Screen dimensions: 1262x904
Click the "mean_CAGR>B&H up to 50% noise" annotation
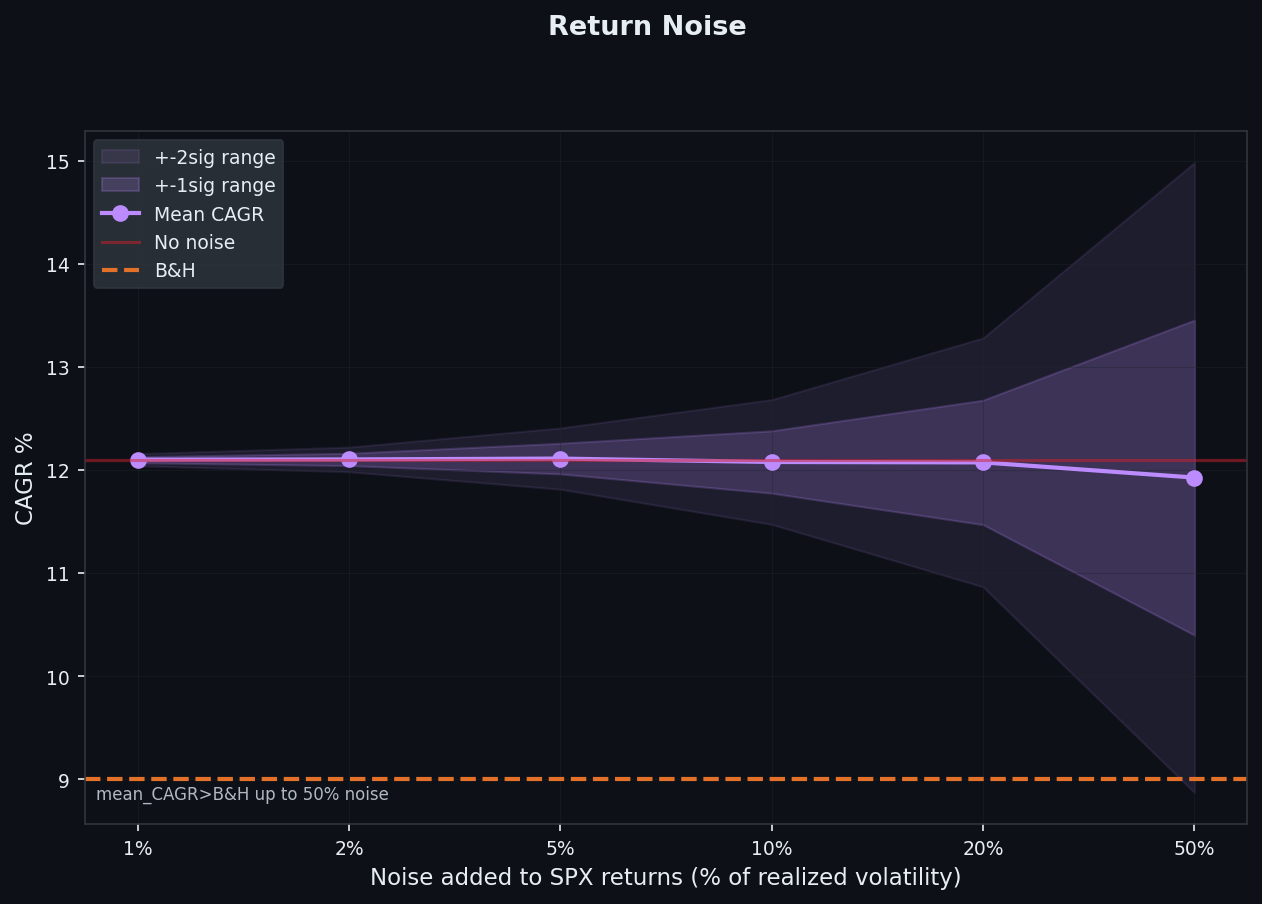(242, 795)
